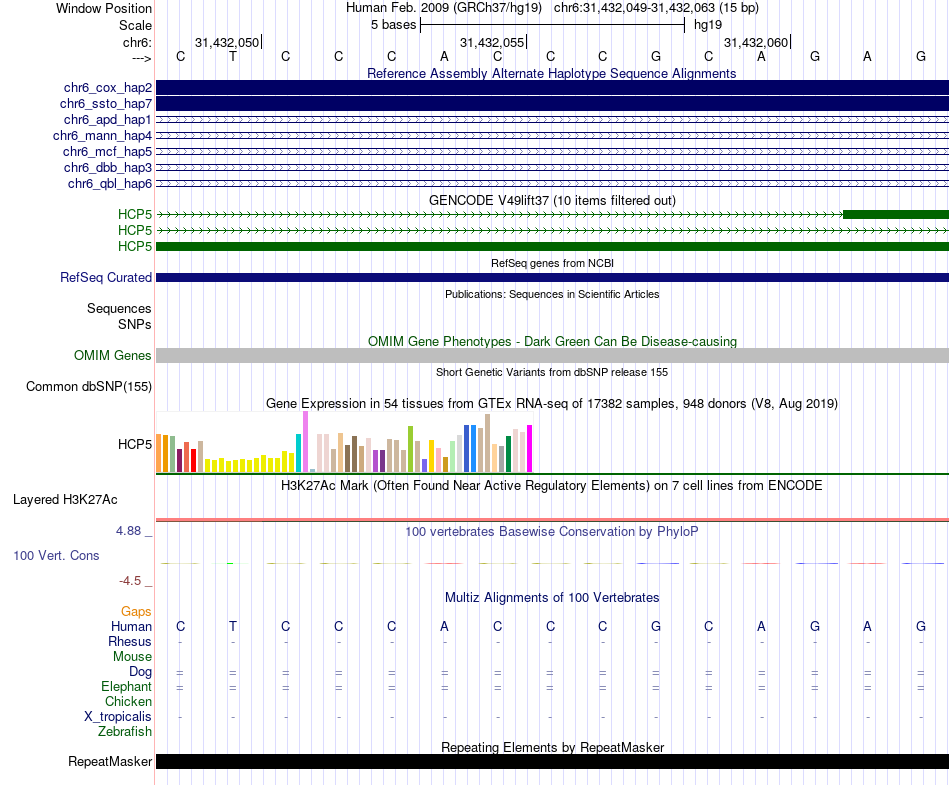The image size is (950, 785).
Task: Select the Human species label in Multiz
Action: (131, 626)
